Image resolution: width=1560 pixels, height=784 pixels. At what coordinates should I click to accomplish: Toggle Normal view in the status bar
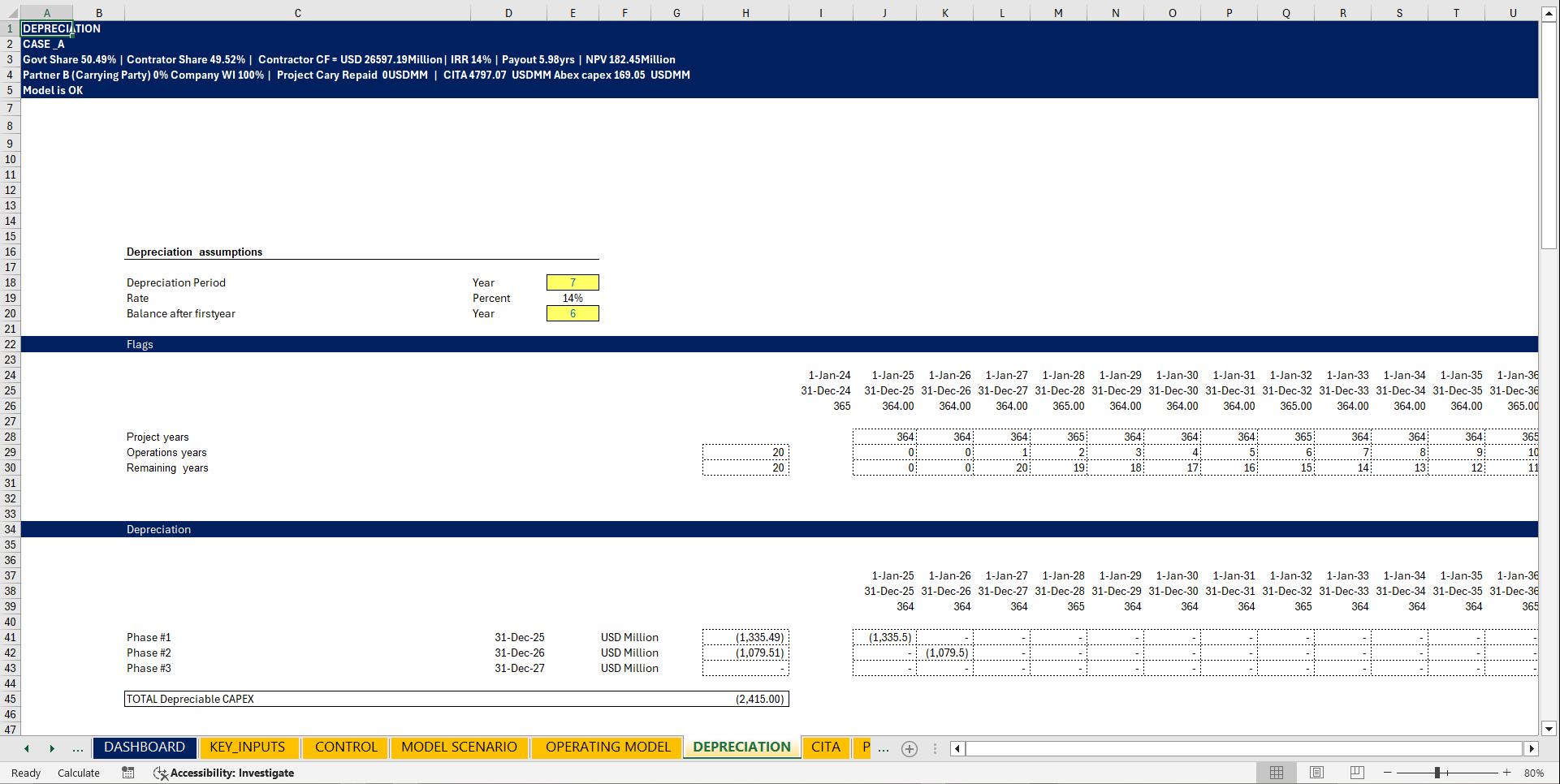click(x=1276, y=773)
